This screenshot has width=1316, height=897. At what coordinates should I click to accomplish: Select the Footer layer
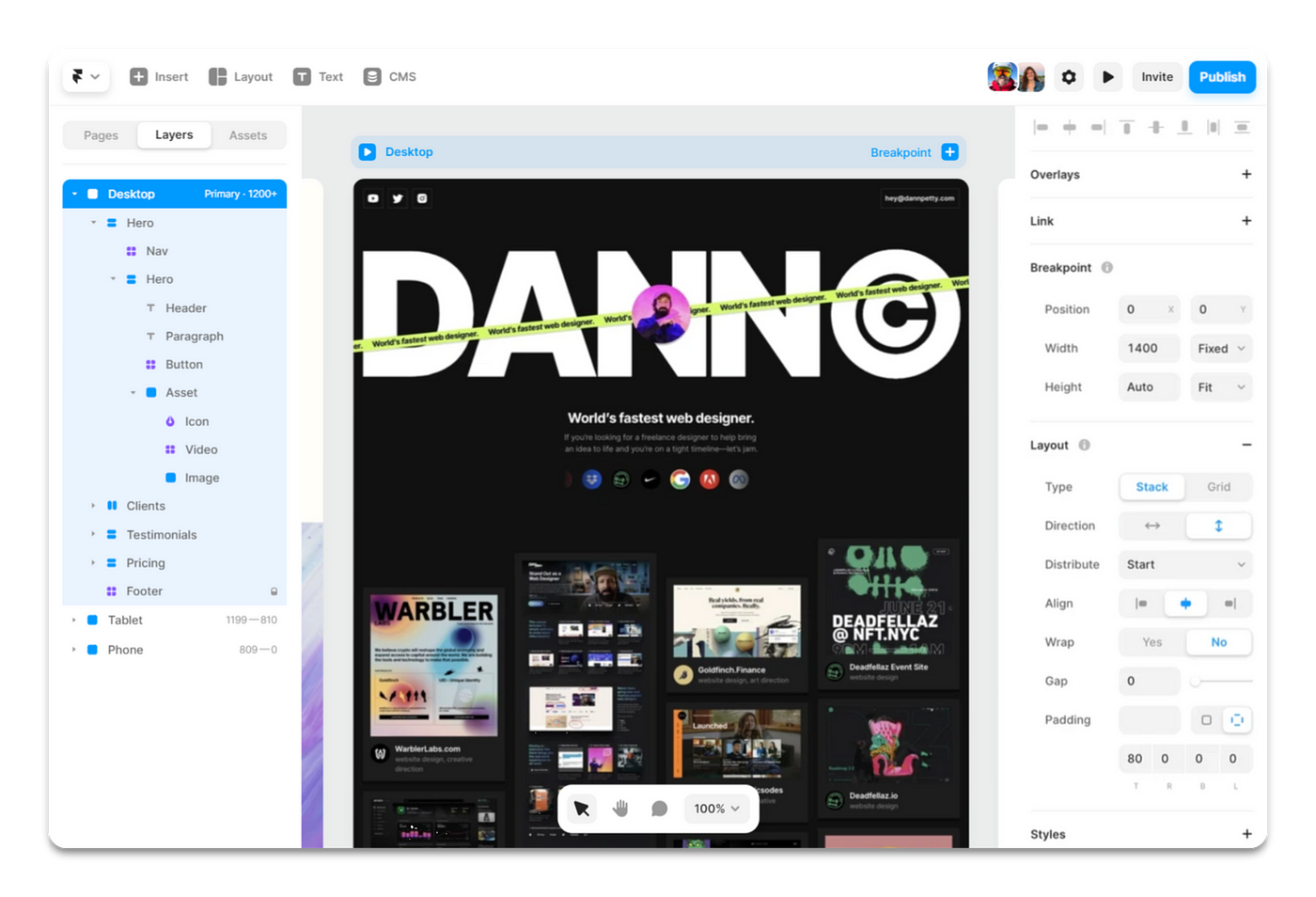175,591
